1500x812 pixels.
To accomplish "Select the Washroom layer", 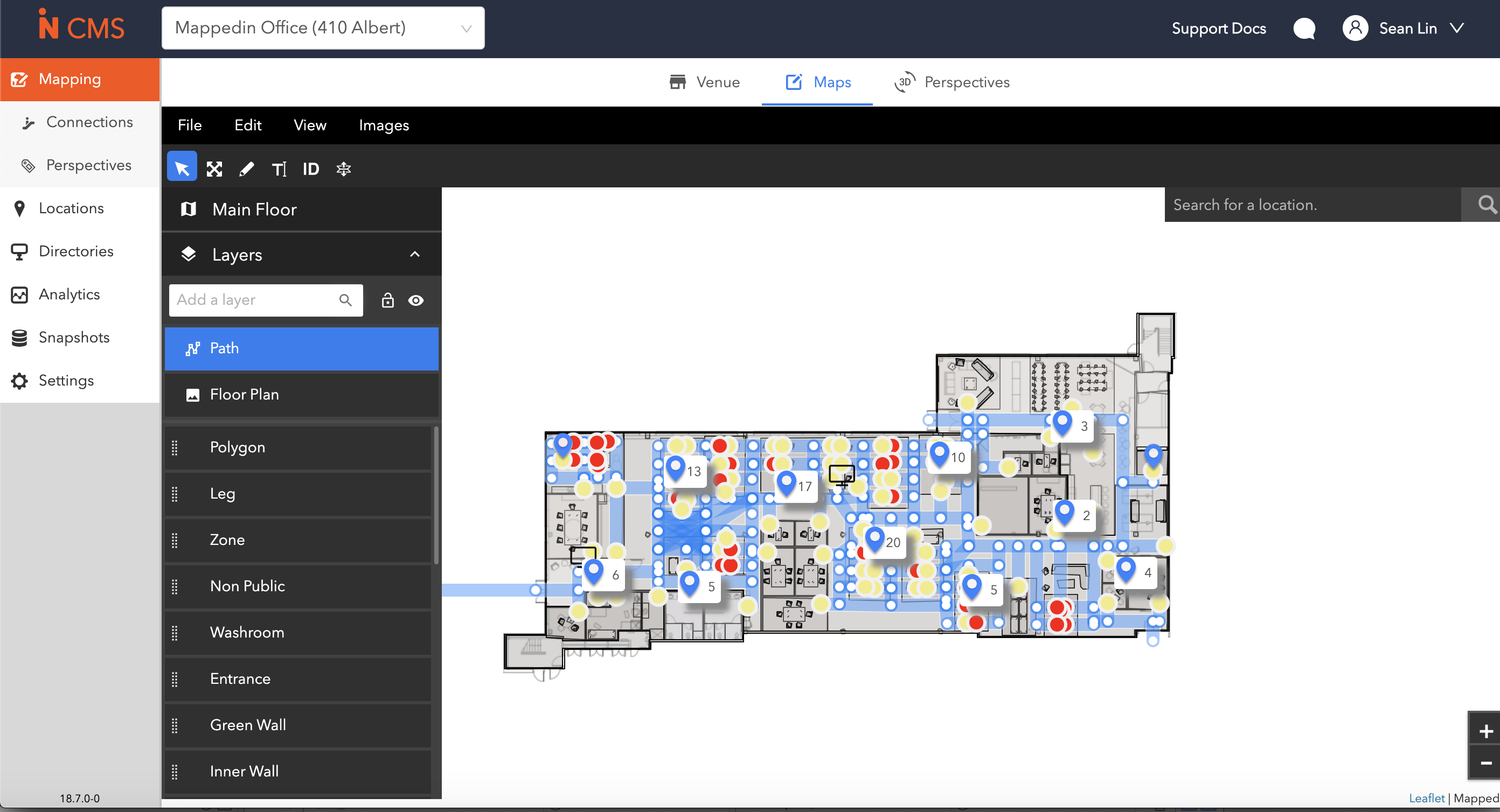I will click(x=298, y=633).
